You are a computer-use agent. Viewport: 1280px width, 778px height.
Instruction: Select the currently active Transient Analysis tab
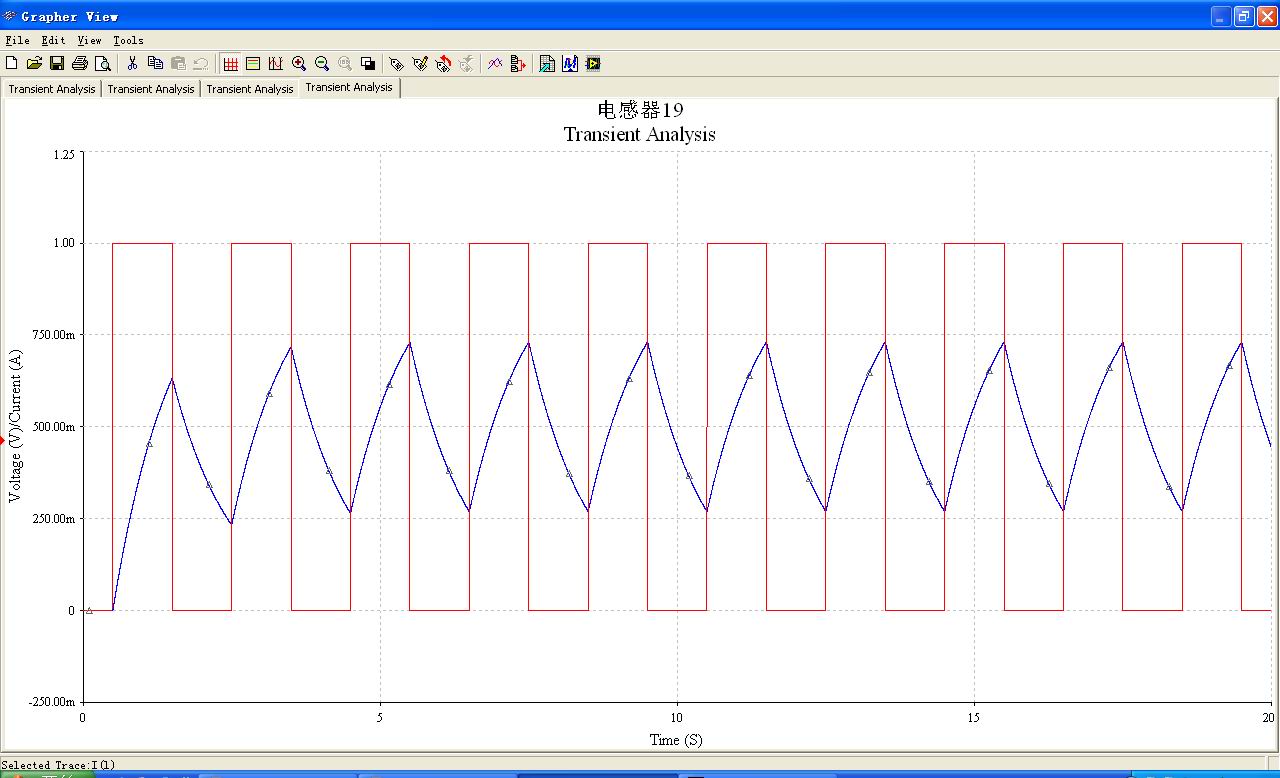[349, 87]
